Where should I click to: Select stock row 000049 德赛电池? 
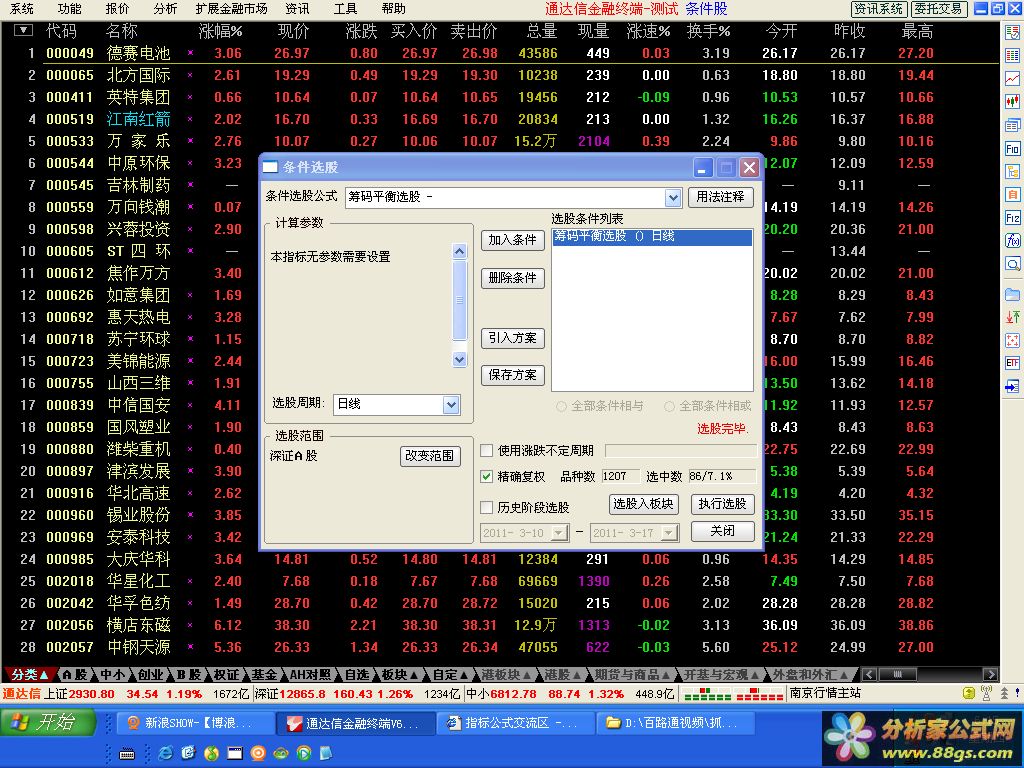click(500, 53)
